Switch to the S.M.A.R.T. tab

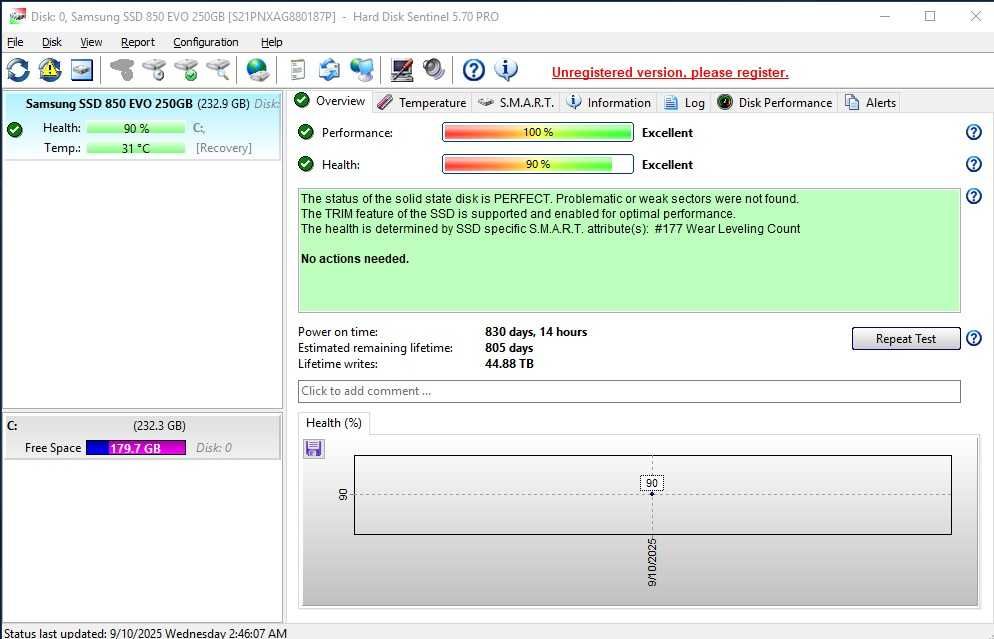tap(515, 103)
